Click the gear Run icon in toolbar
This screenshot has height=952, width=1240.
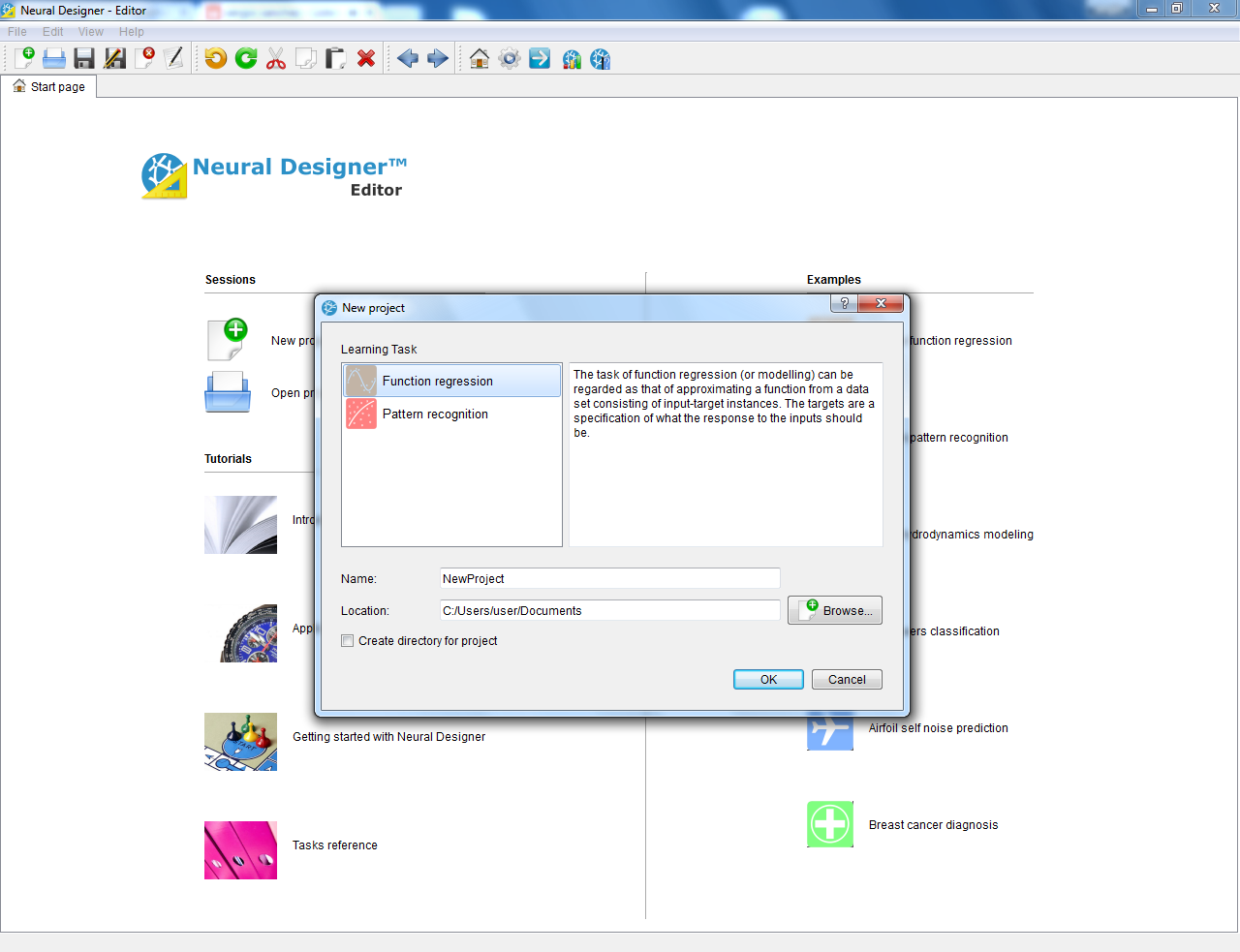tap(510, 58)
